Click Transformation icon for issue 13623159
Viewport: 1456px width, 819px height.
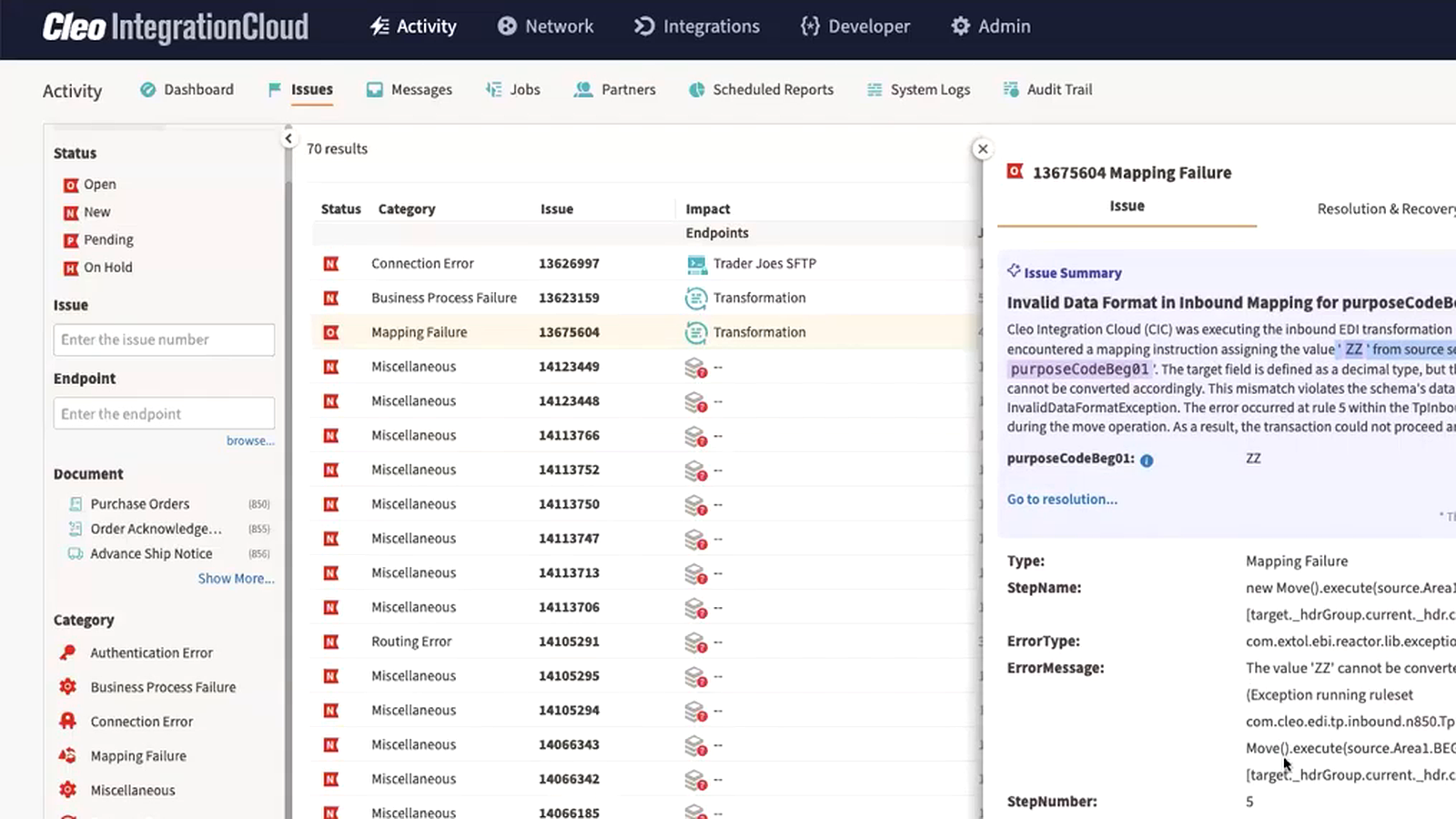pyautogui.click(x=696, y=298)
